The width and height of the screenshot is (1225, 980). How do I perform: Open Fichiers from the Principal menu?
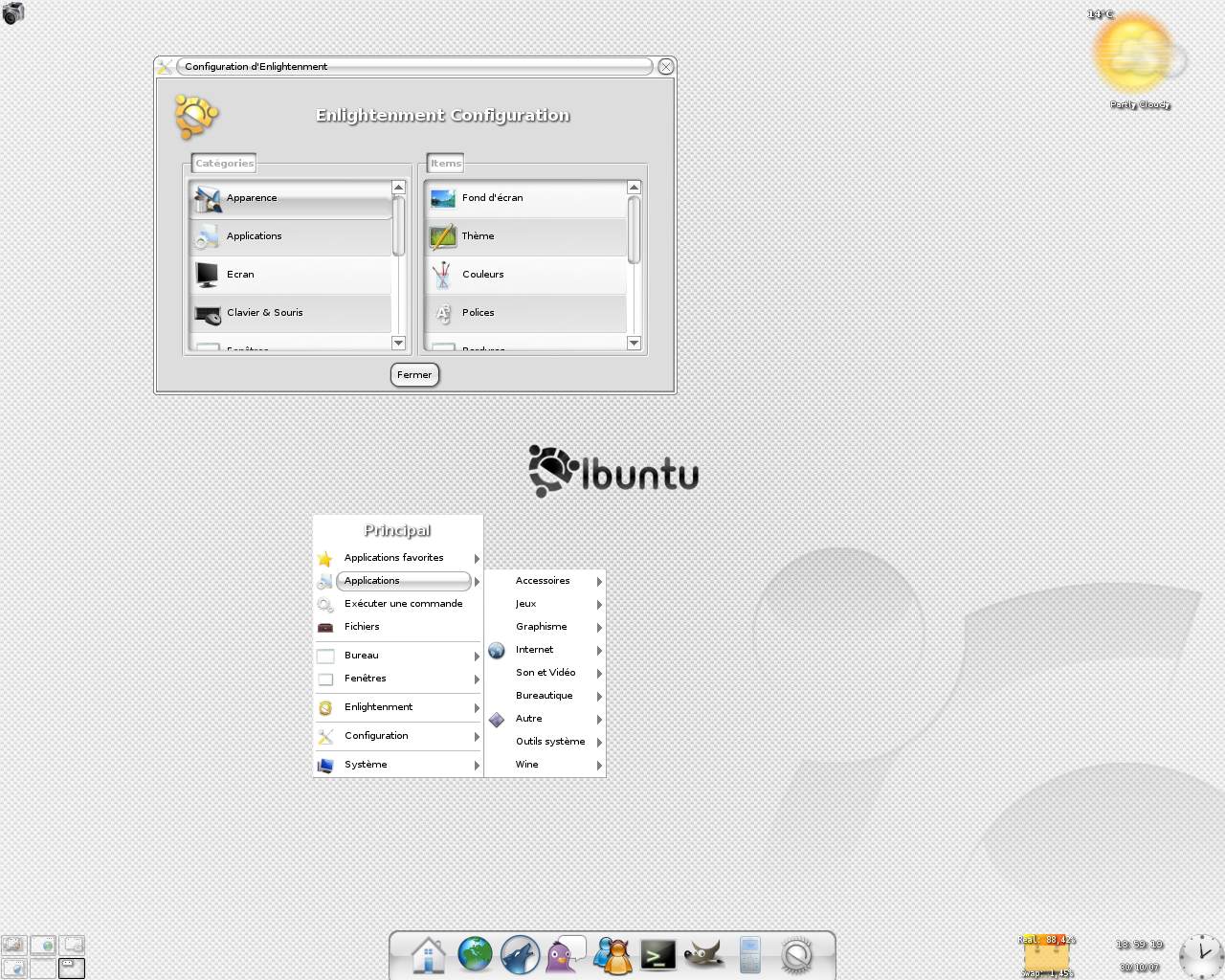pyautogui.click(x=398, y=627)
